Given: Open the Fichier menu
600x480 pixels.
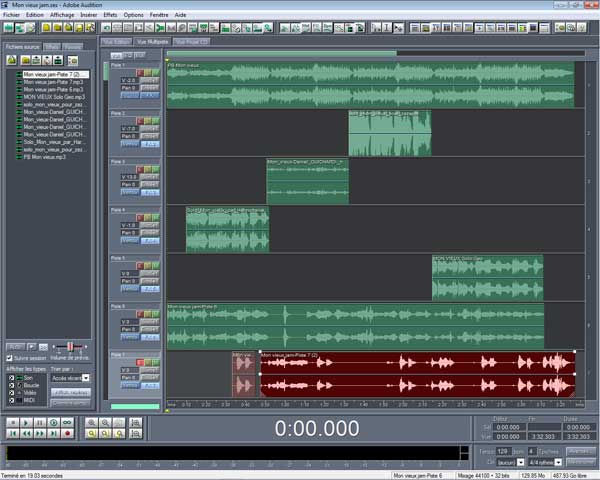Looking at the screenshot, I should 11,15.
